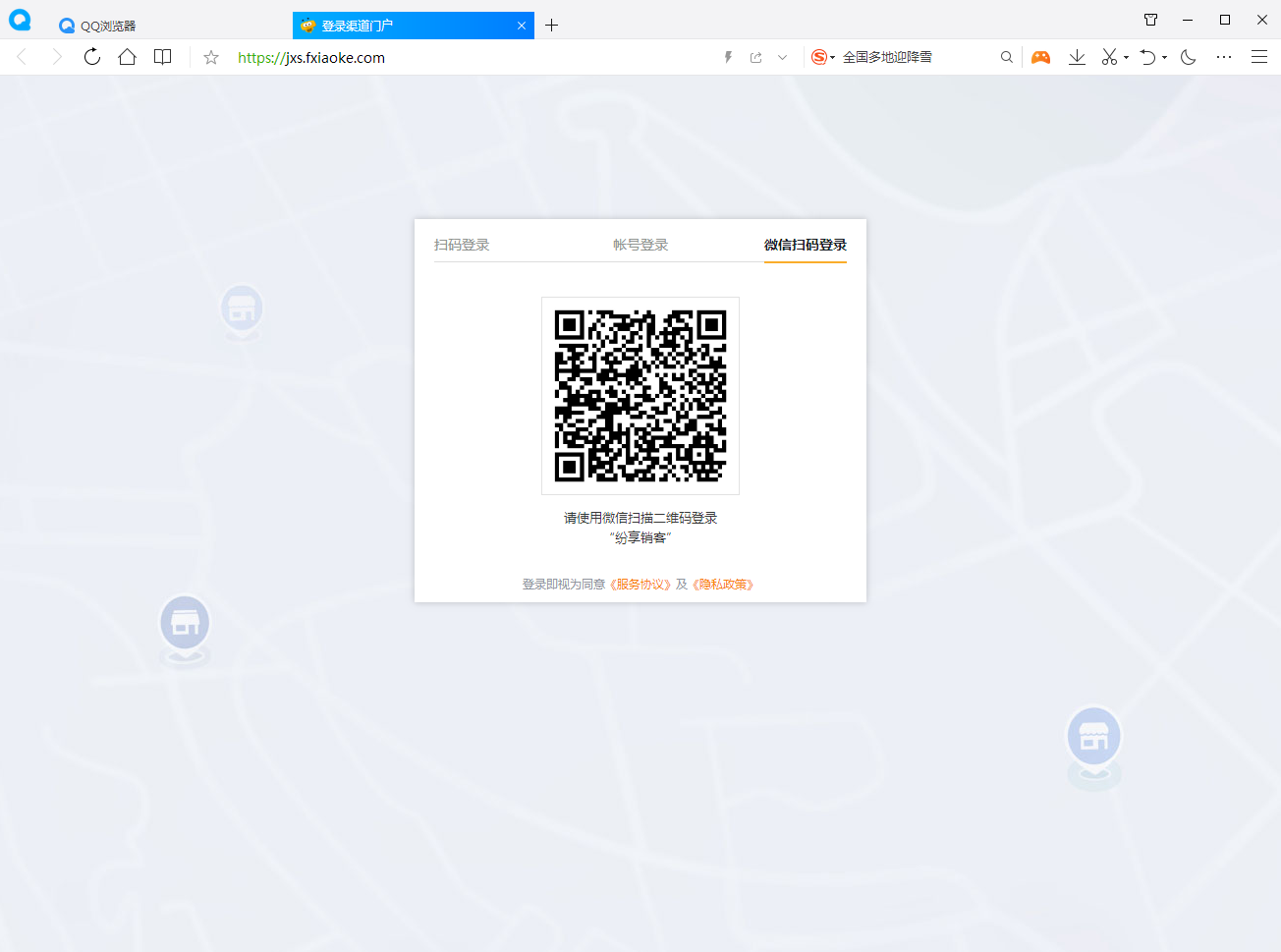This screenshot has width=1281, height=952.
Task: Click the magnifier search icon
Action: [1007, 57]
